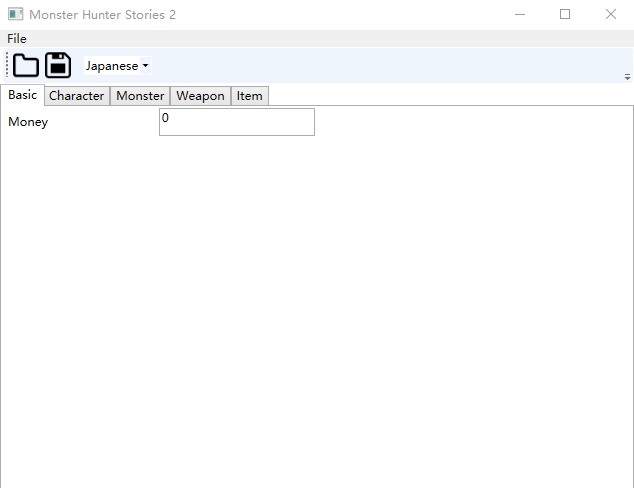Switch to the Basic tab
634x488 pixels.
23,95
